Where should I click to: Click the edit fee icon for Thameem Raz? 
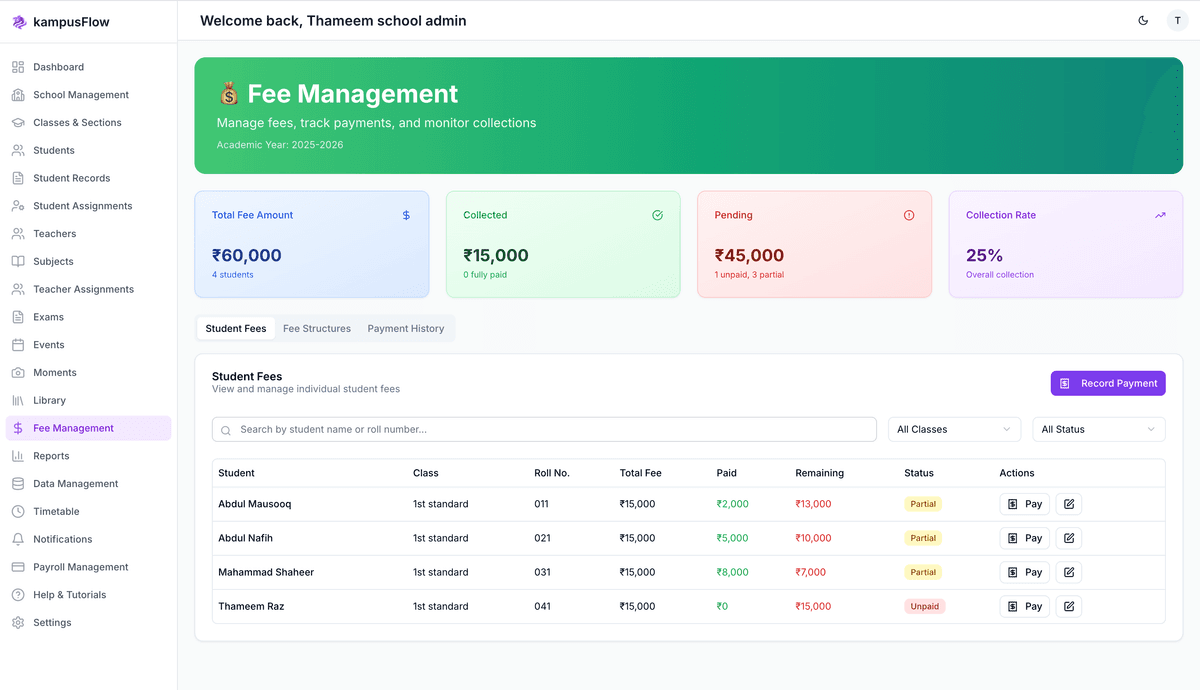(1068, 606)
